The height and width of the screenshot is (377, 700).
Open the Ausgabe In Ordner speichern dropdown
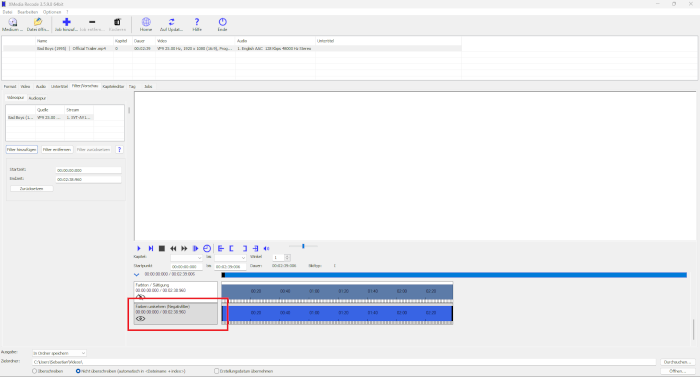[x=59, y=353]
